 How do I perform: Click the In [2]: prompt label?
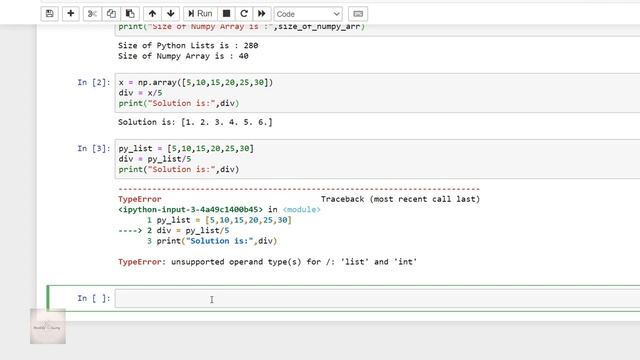tap(94, 82)
